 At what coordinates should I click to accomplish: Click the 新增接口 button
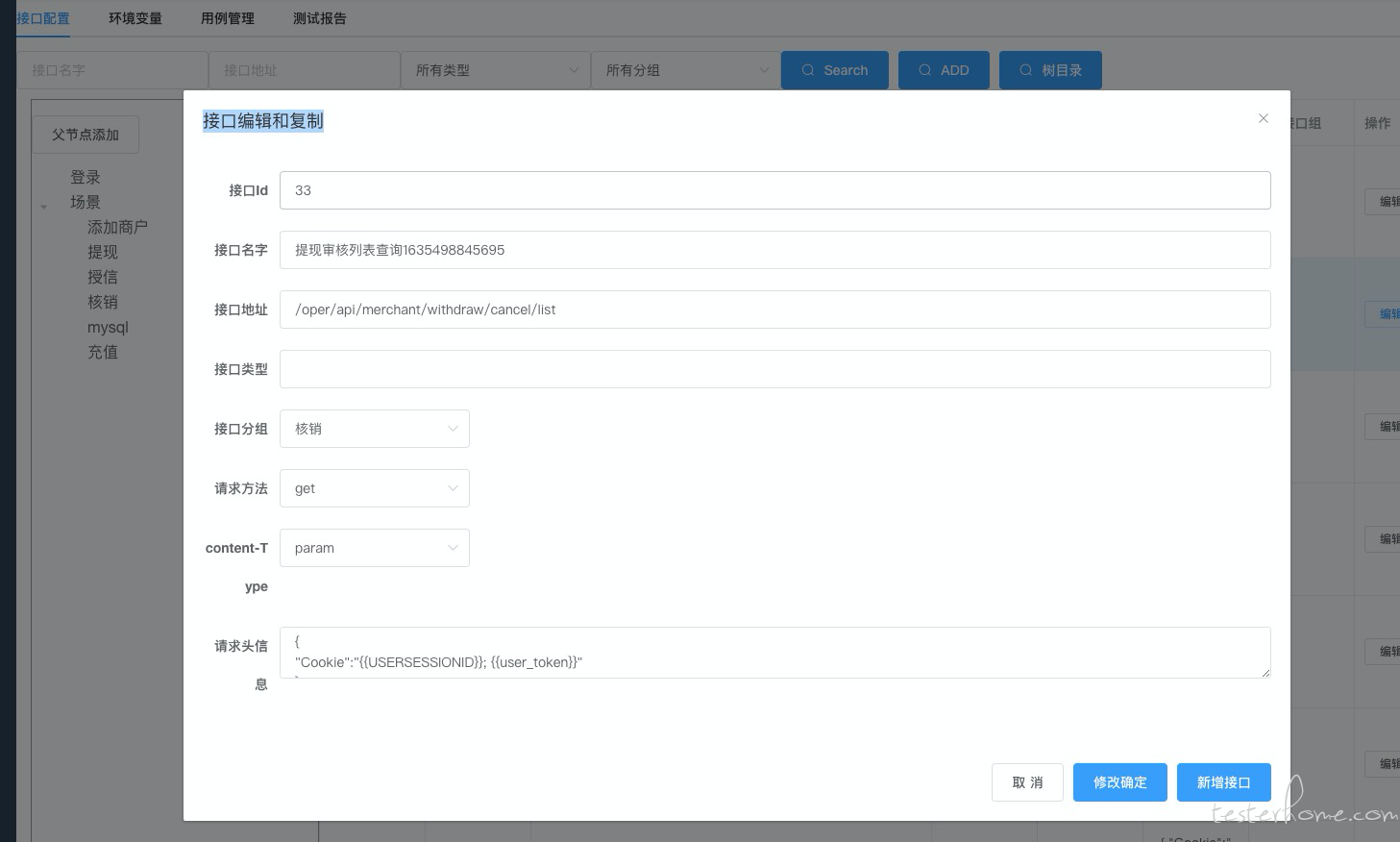[x=1223, y=782]
